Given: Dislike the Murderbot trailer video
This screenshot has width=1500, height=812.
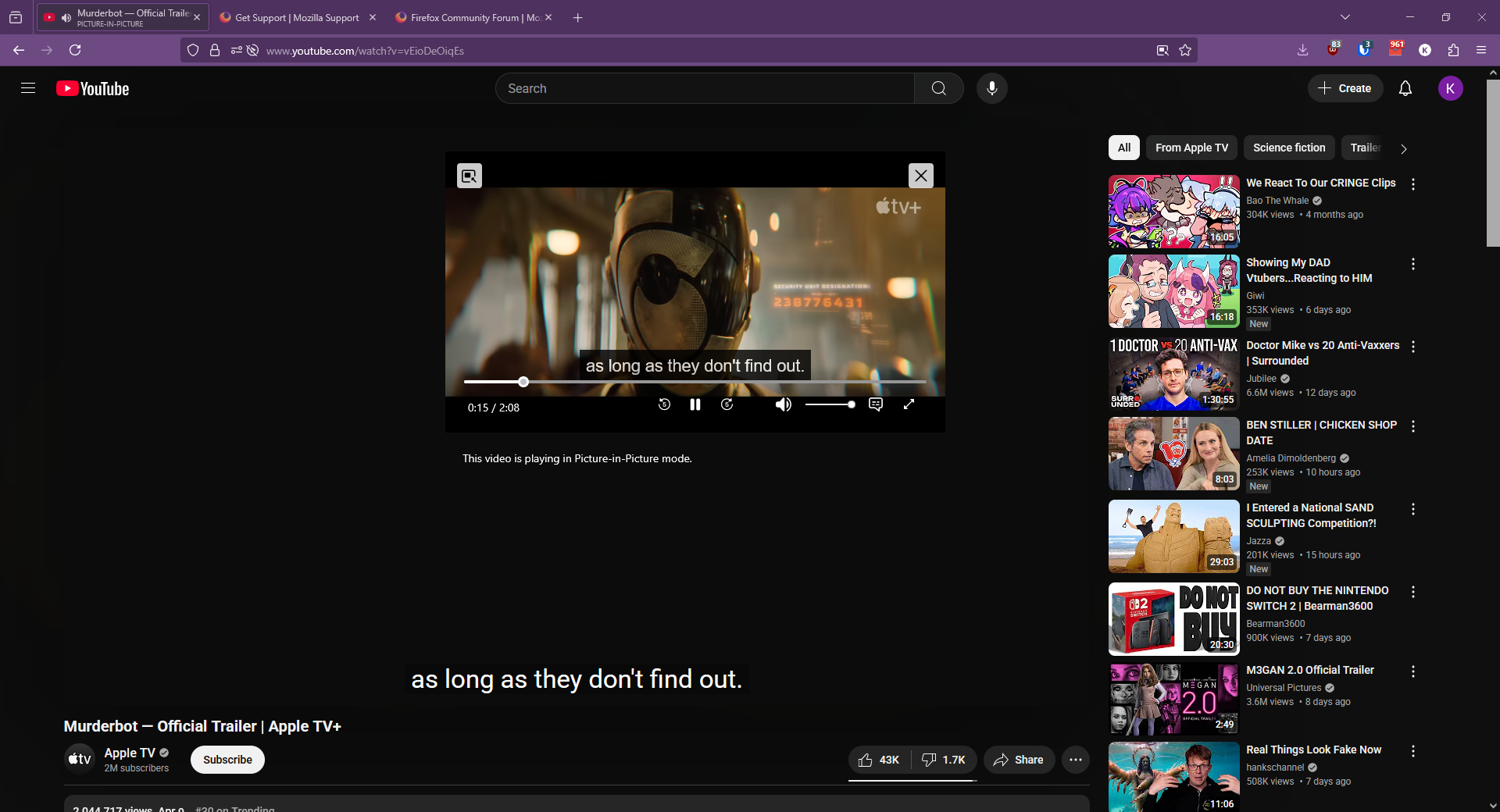Looking at the screenshot, I should (944, 760).
